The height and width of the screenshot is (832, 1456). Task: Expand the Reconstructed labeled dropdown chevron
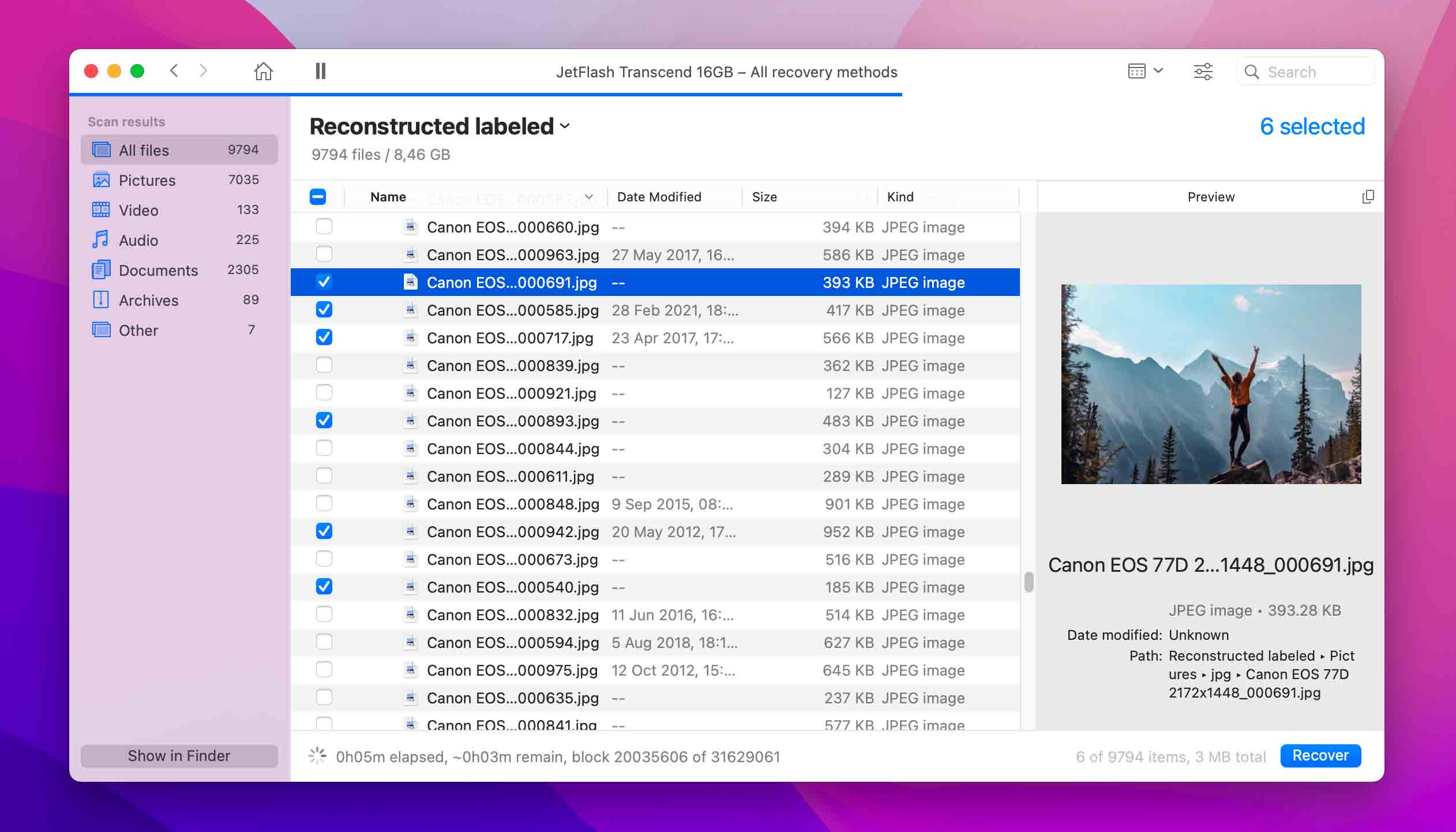(x=565, y=126)
